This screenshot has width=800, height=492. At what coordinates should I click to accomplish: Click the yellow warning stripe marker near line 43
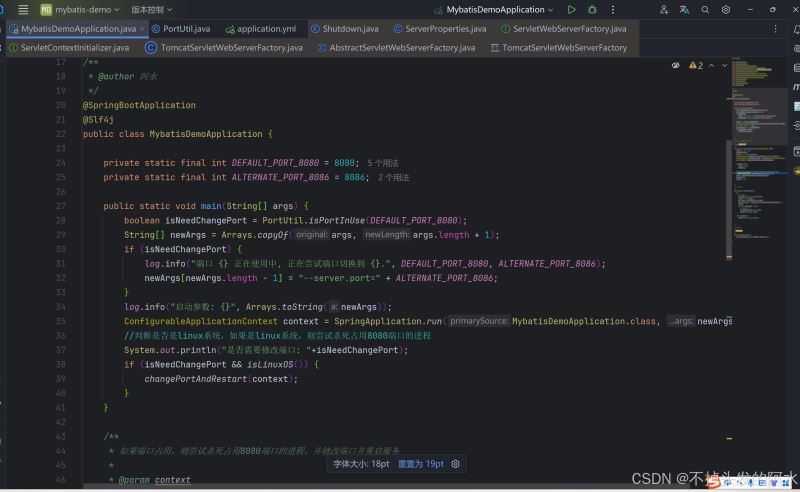click(729, 438)
